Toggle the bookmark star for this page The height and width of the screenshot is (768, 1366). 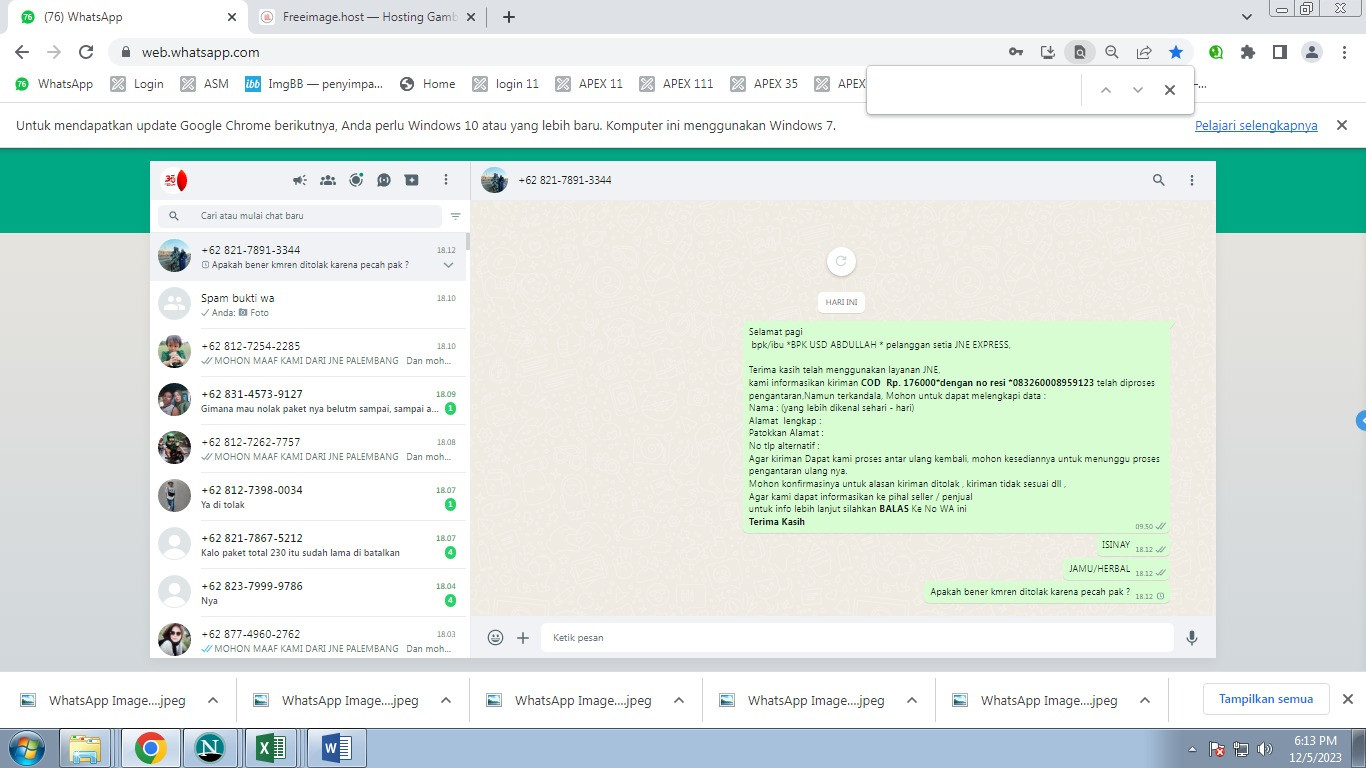pos(1176,52)
